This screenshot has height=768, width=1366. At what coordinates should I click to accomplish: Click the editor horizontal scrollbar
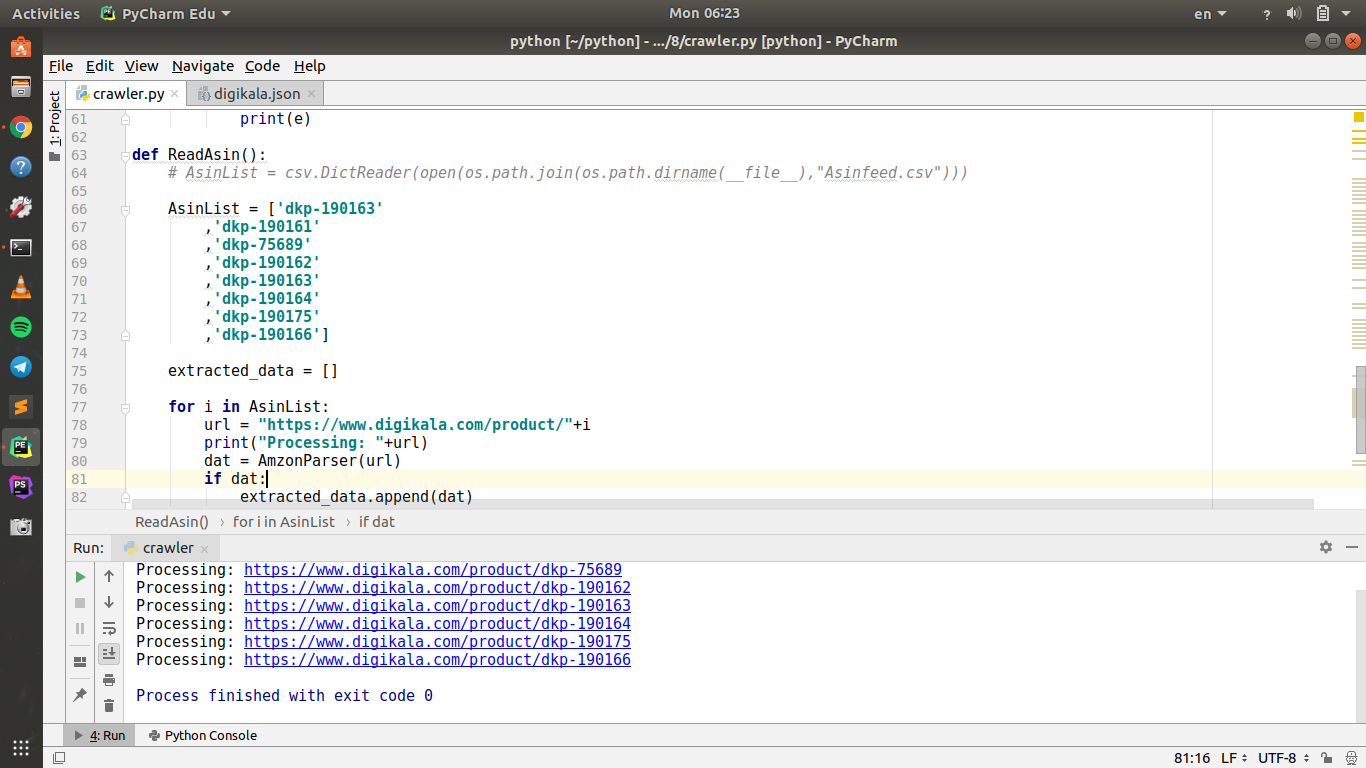point(722,504)
